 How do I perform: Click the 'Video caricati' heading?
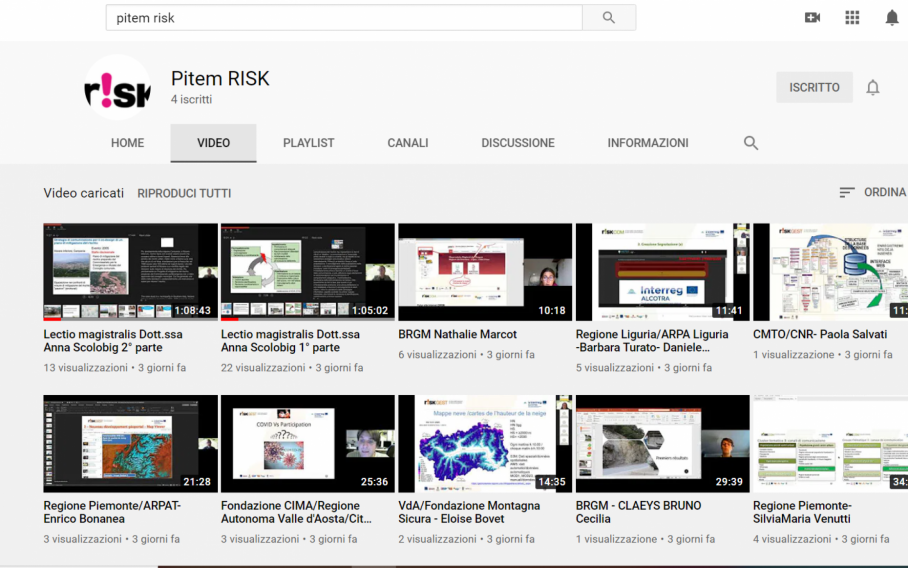(x=83, y=193)
